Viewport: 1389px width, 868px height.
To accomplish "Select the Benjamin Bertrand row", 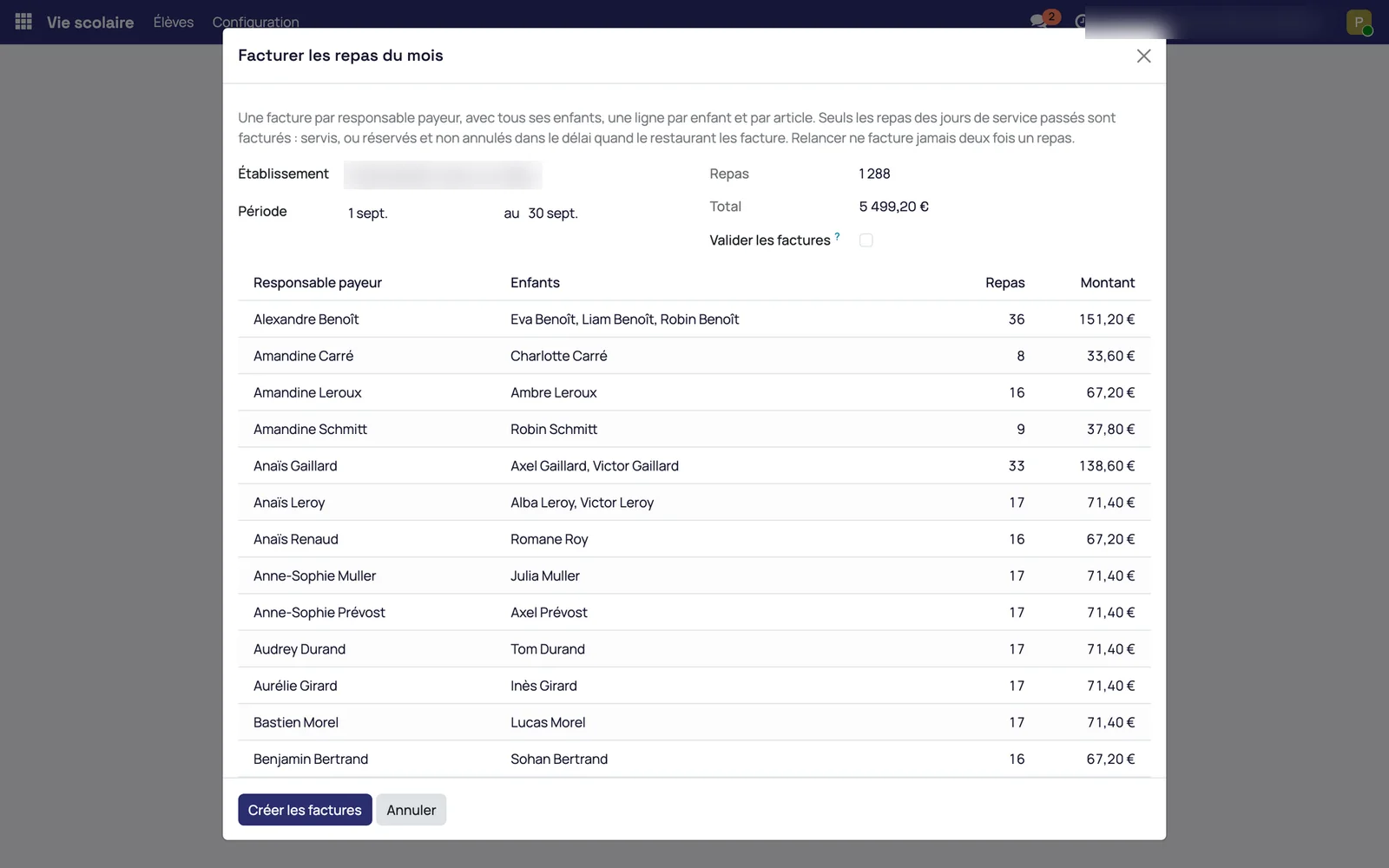I will (x=694, y=759).
